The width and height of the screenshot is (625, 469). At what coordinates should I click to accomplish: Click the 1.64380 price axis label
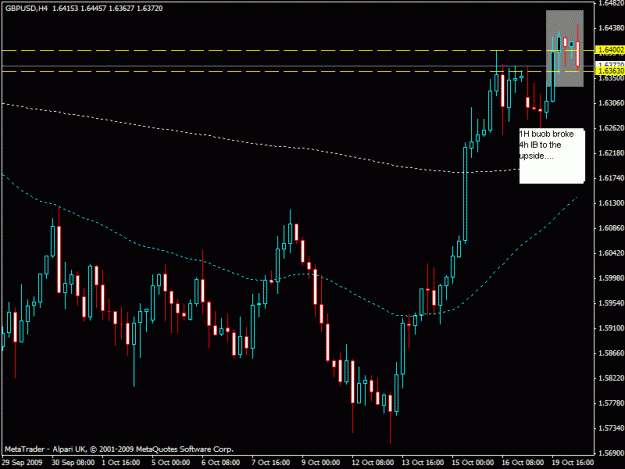point(611,28)
